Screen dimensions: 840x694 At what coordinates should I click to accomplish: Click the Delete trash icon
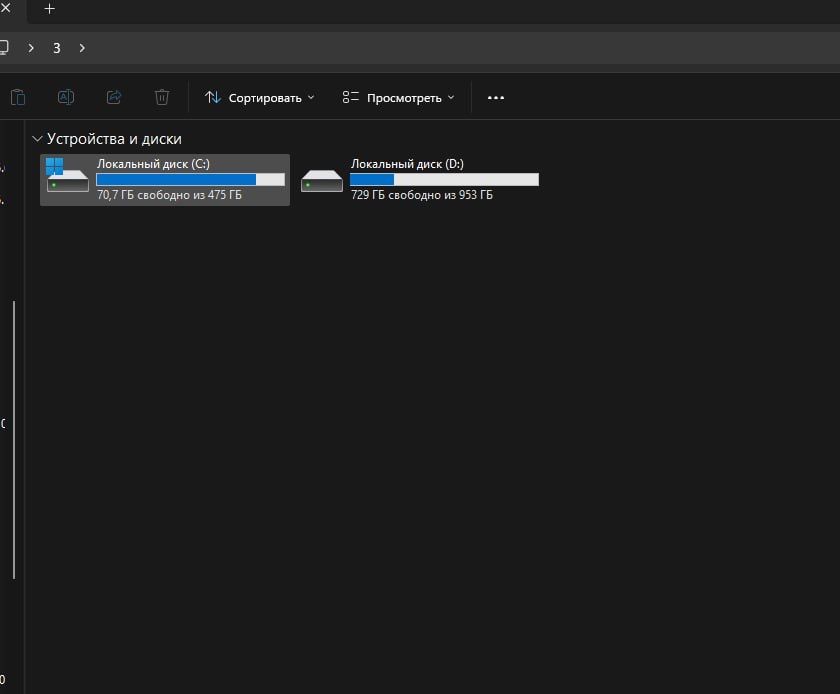tap(162, 98)
